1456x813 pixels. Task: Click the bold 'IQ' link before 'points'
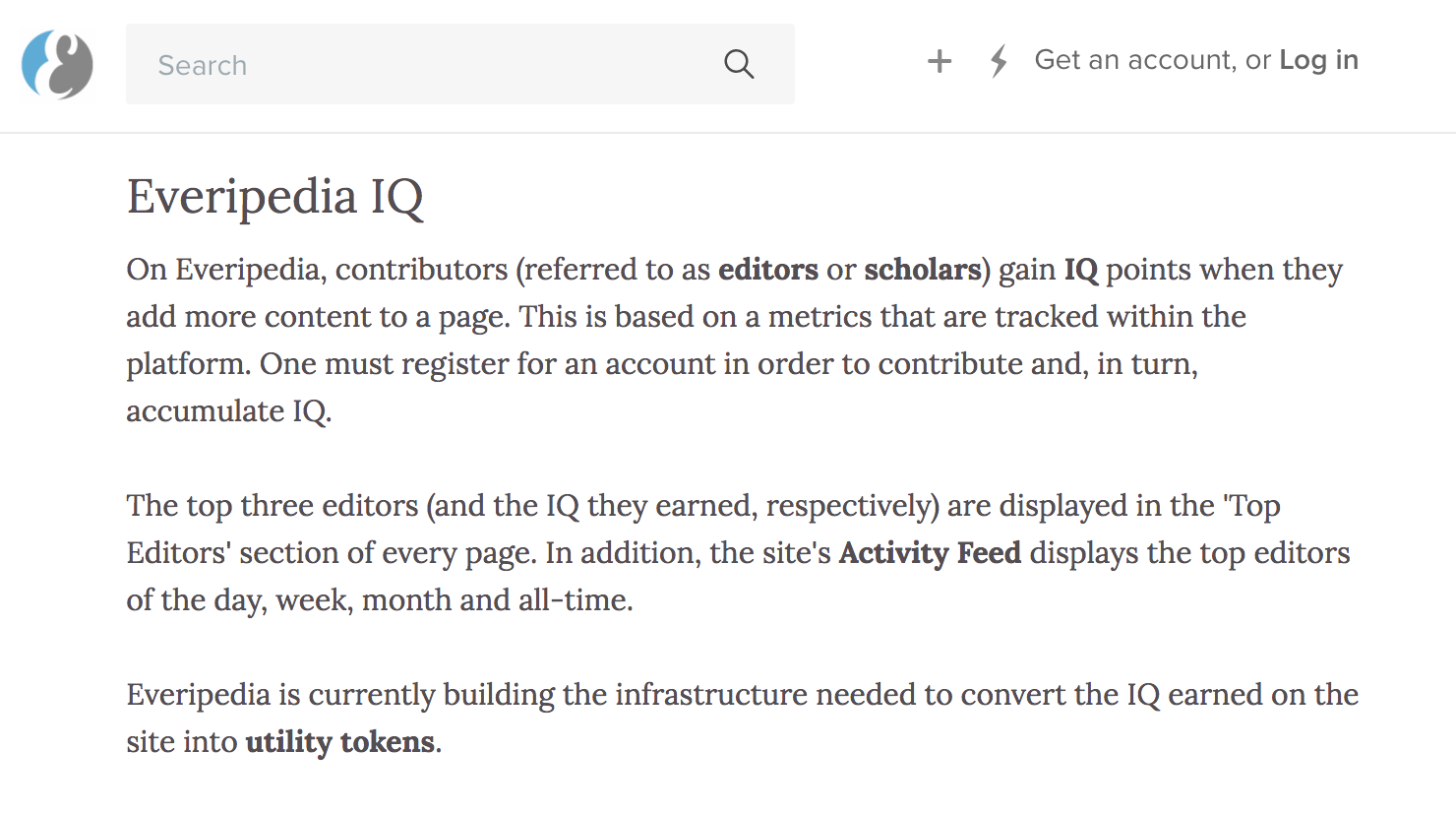point(1080,270)
